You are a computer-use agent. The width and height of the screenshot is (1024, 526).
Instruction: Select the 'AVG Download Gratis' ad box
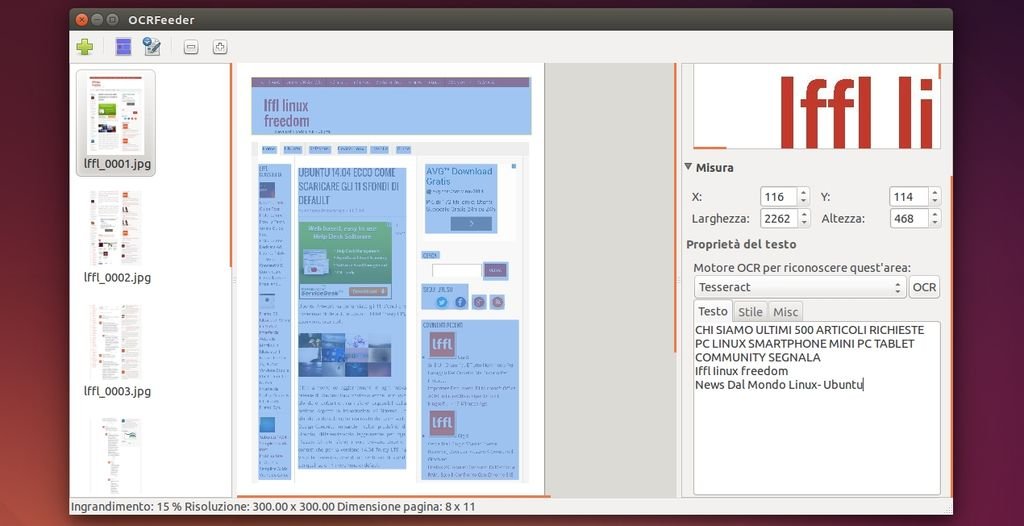click(x=460, y=199)
